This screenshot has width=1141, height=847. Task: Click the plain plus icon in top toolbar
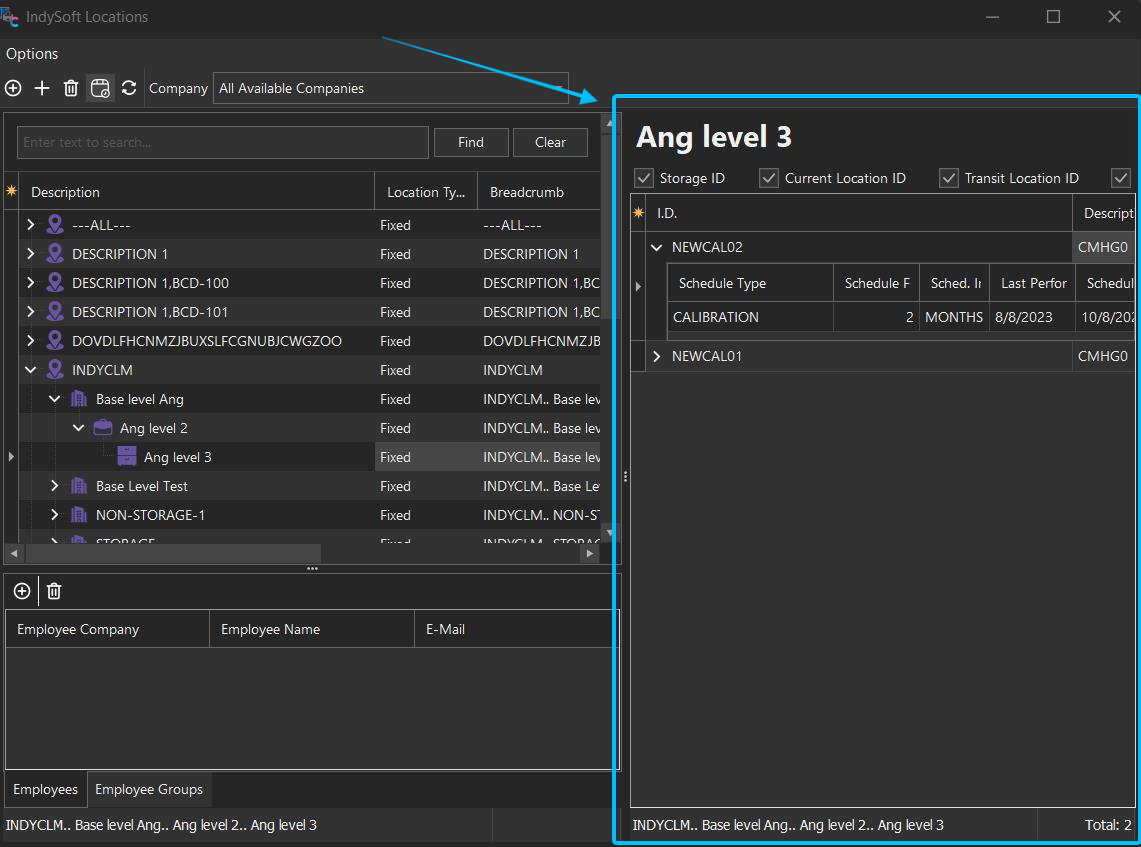coord(42,88)
